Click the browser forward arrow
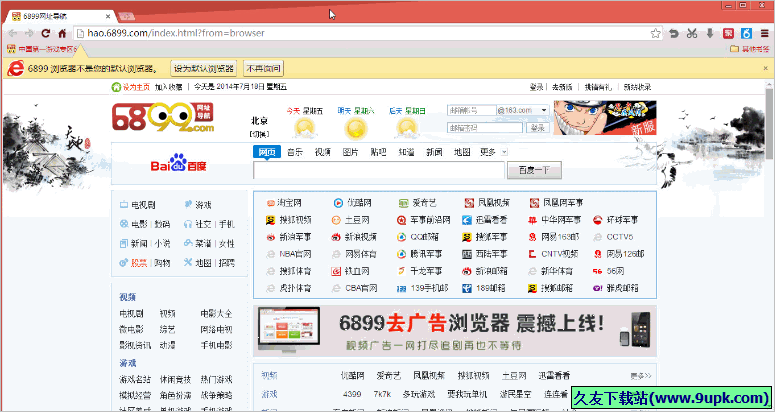775x412 pixels. point(29,34)
